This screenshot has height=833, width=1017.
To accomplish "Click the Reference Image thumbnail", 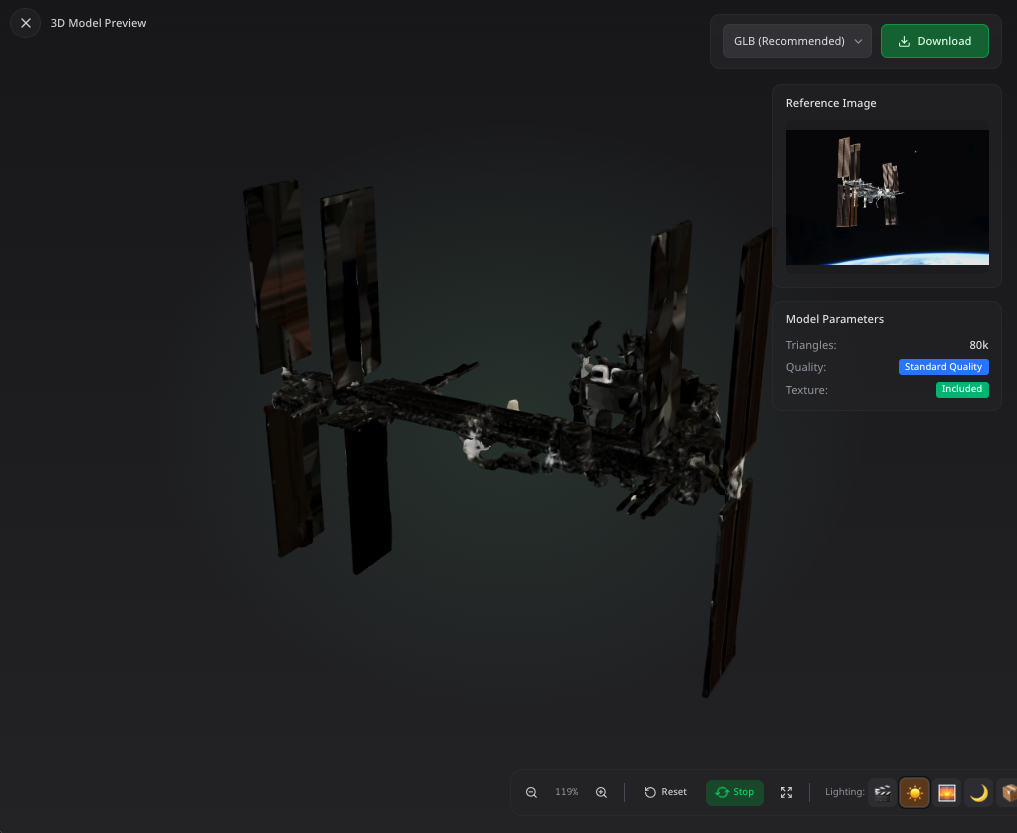I will pyautogui.click(x=887, y=197).
